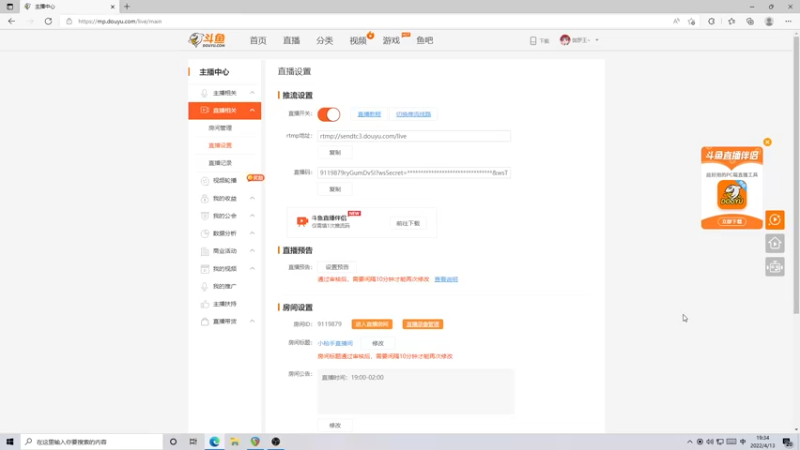Click the floating home icon
800x450 pixels.
(774, 243)
